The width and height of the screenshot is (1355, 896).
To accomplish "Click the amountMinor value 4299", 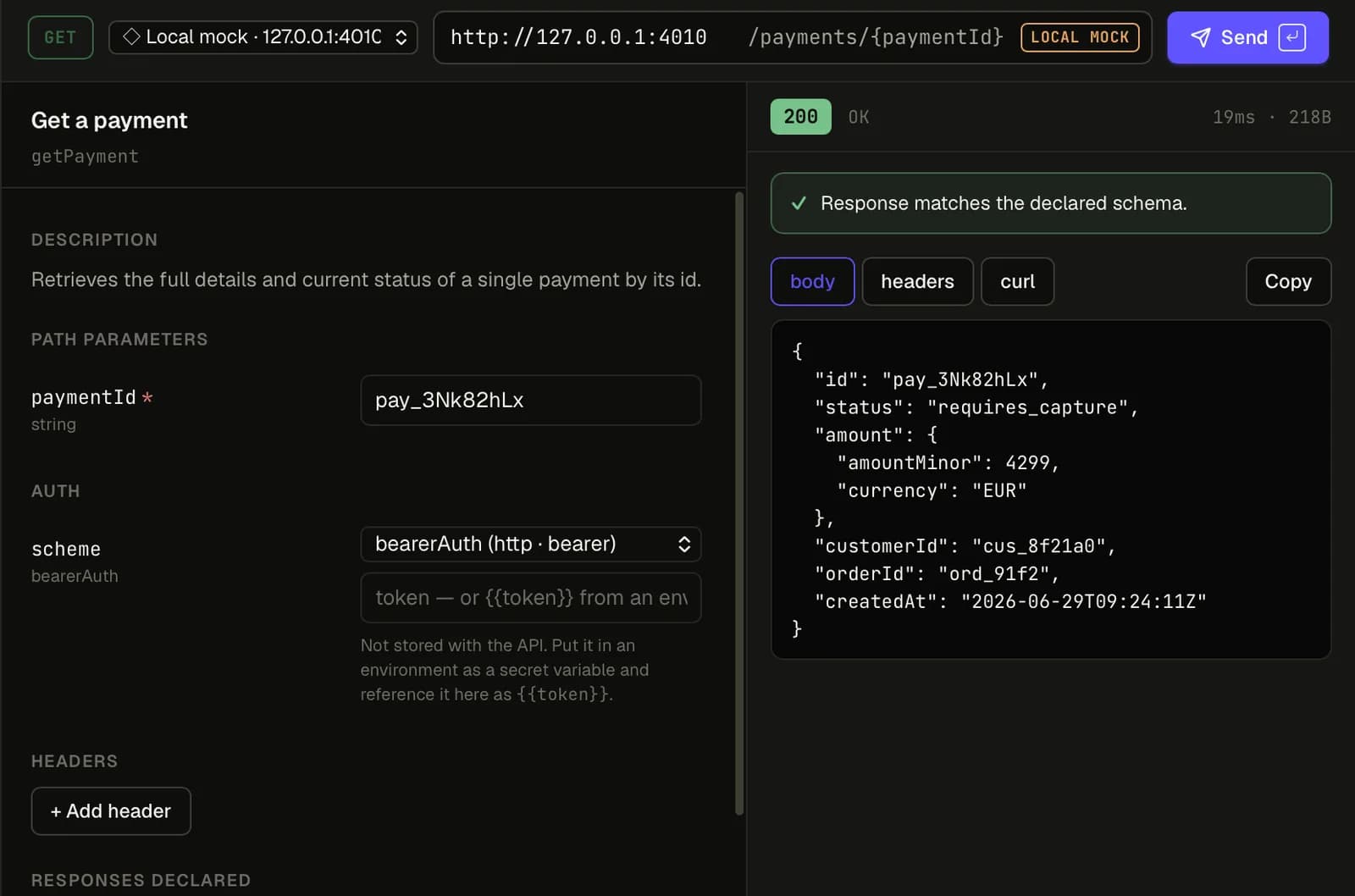I will coord(1027,462).
